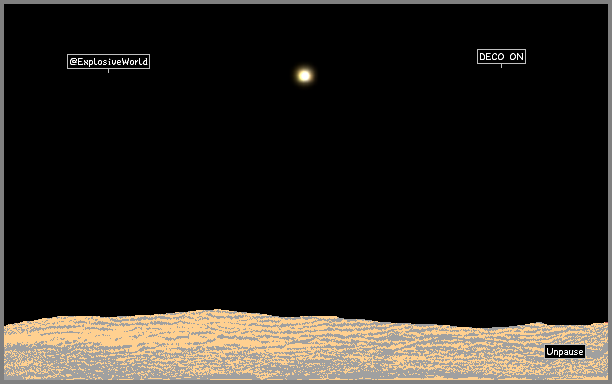This screenshot has height=384, width=612.
Task: Click the word "DECO" in the sign
Action: coord(491,57)
